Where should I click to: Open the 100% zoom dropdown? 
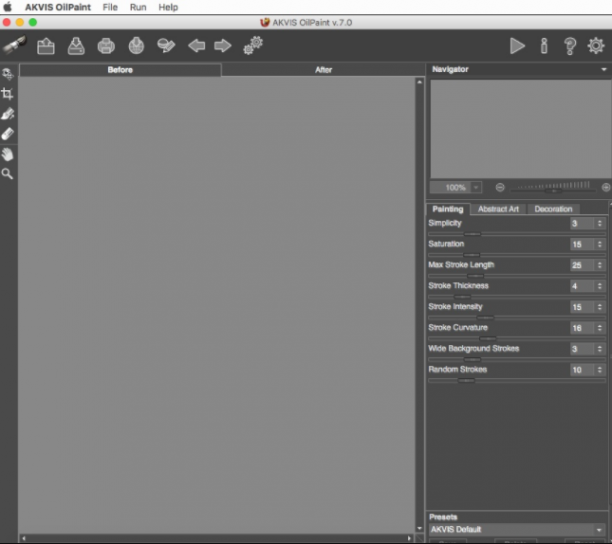pos(476,188)
